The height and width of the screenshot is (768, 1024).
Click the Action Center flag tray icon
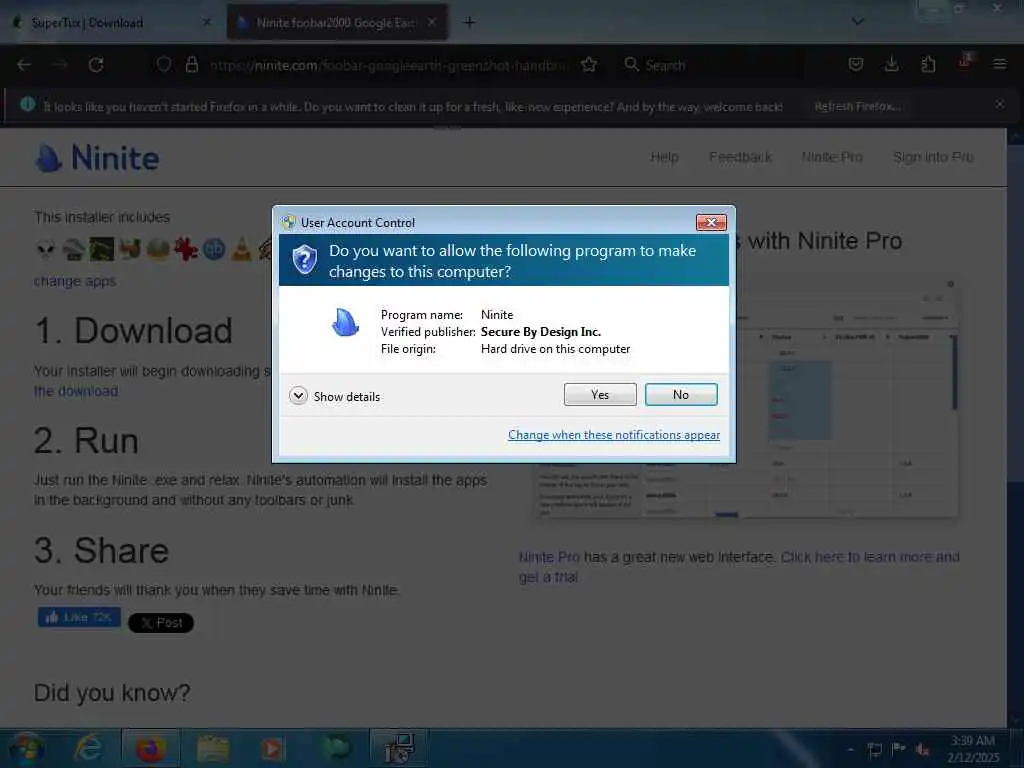pyautogui.click(x=899, y=749)
